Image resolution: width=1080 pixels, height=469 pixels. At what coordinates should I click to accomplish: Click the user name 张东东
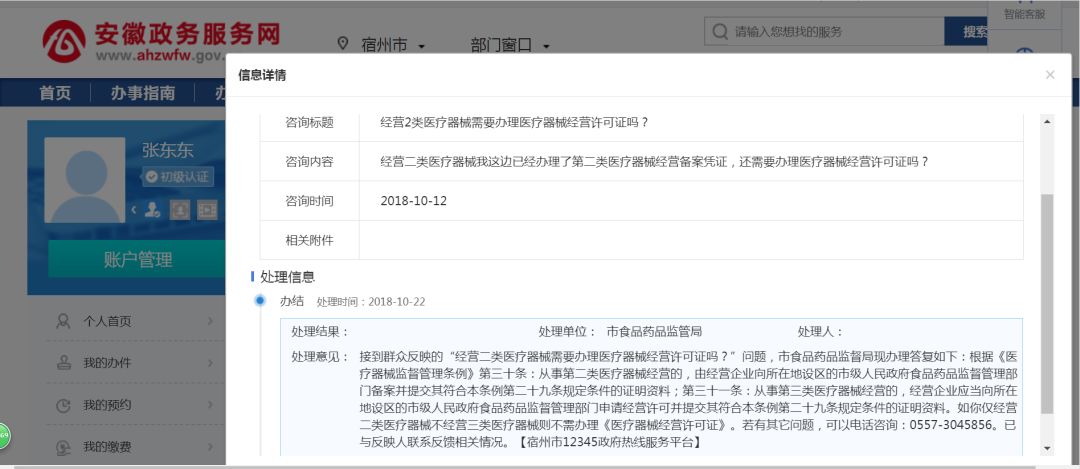pyautogui.click(x=167, y=150)
